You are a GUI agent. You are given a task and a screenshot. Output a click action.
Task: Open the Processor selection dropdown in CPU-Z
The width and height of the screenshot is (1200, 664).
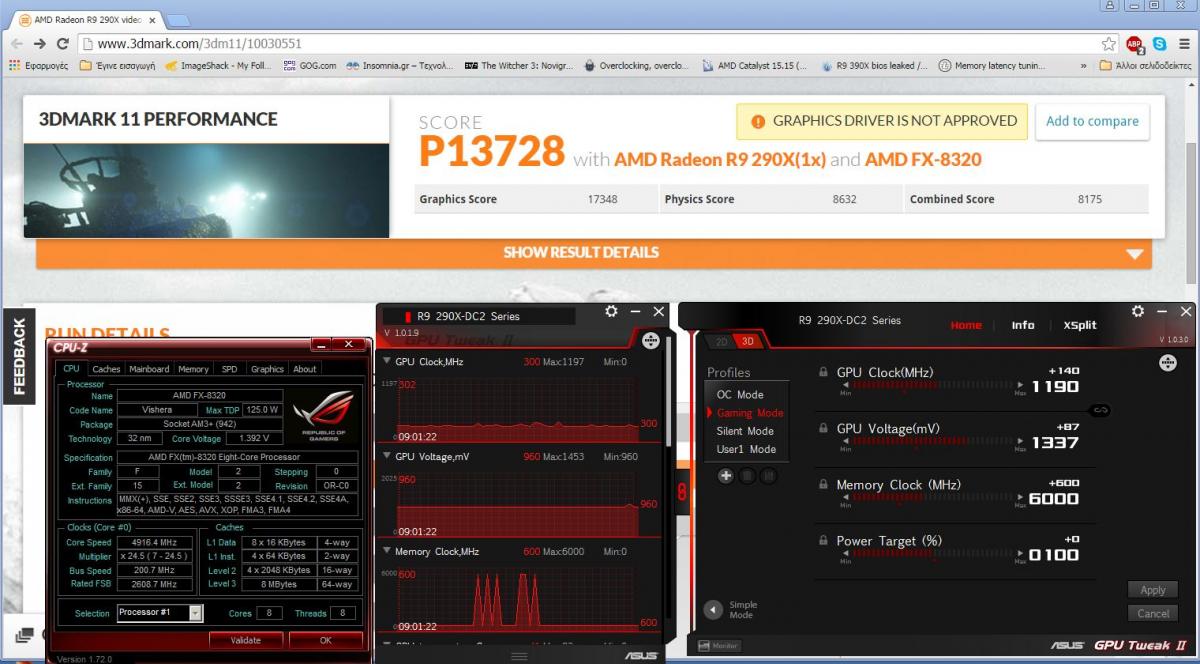[195, 613]
